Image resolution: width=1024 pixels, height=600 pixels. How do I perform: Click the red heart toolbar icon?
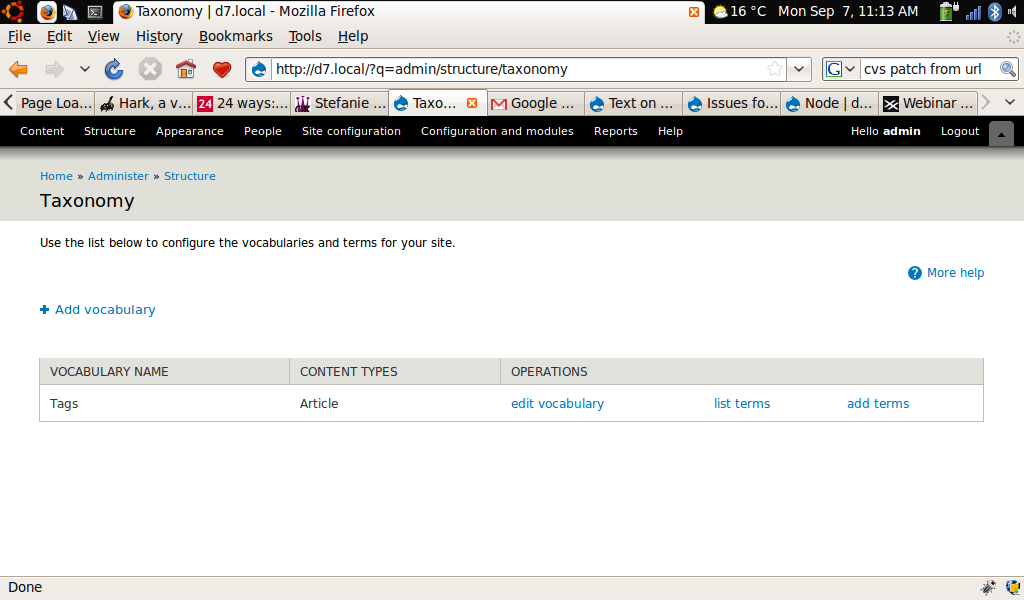tap(222, 69)
